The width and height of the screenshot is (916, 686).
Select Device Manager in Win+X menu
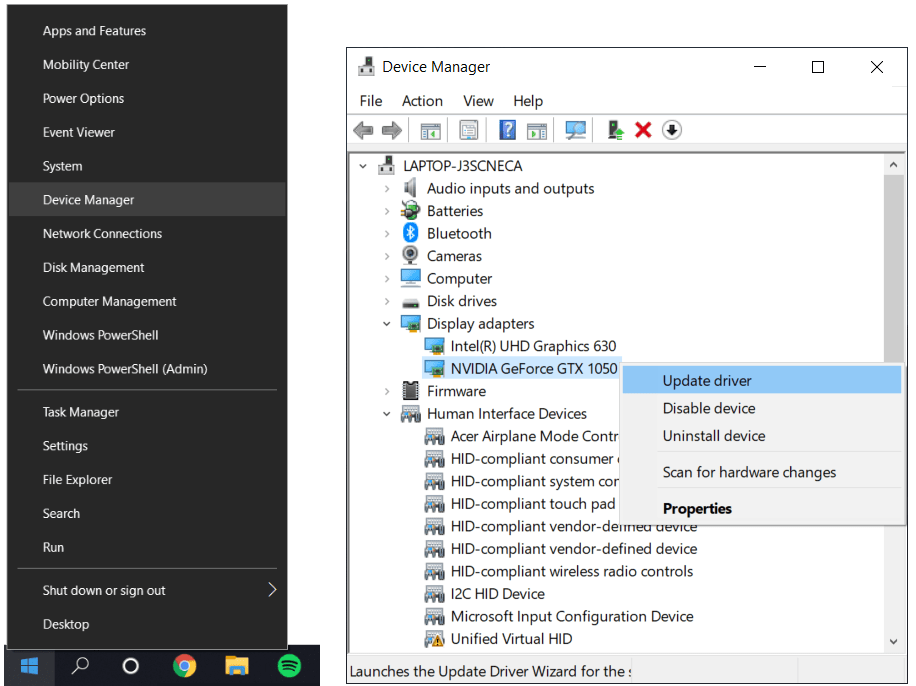(x=147, y=200)
